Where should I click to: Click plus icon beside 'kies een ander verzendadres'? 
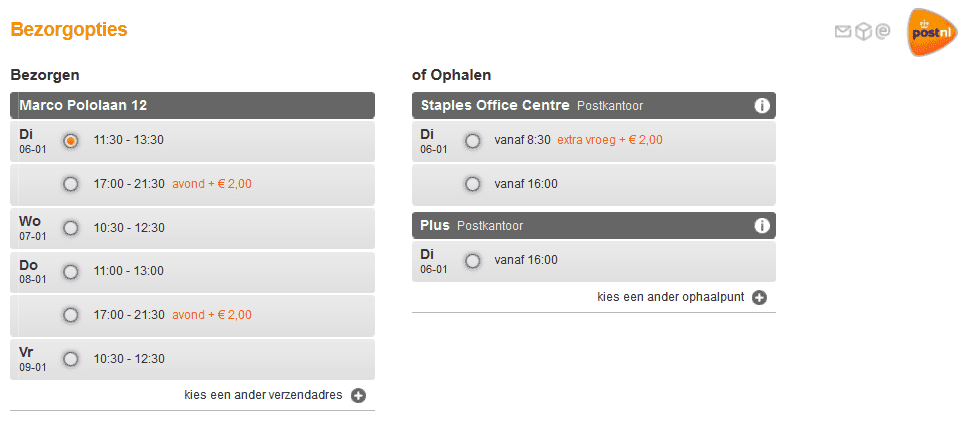click(358, 395)
